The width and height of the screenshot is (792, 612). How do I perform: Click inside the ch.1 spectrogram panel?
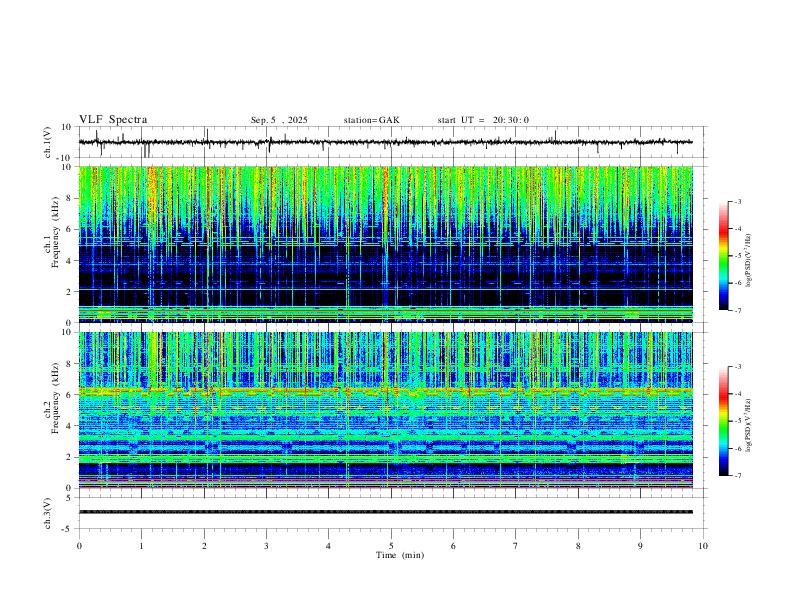click(385, 244)
